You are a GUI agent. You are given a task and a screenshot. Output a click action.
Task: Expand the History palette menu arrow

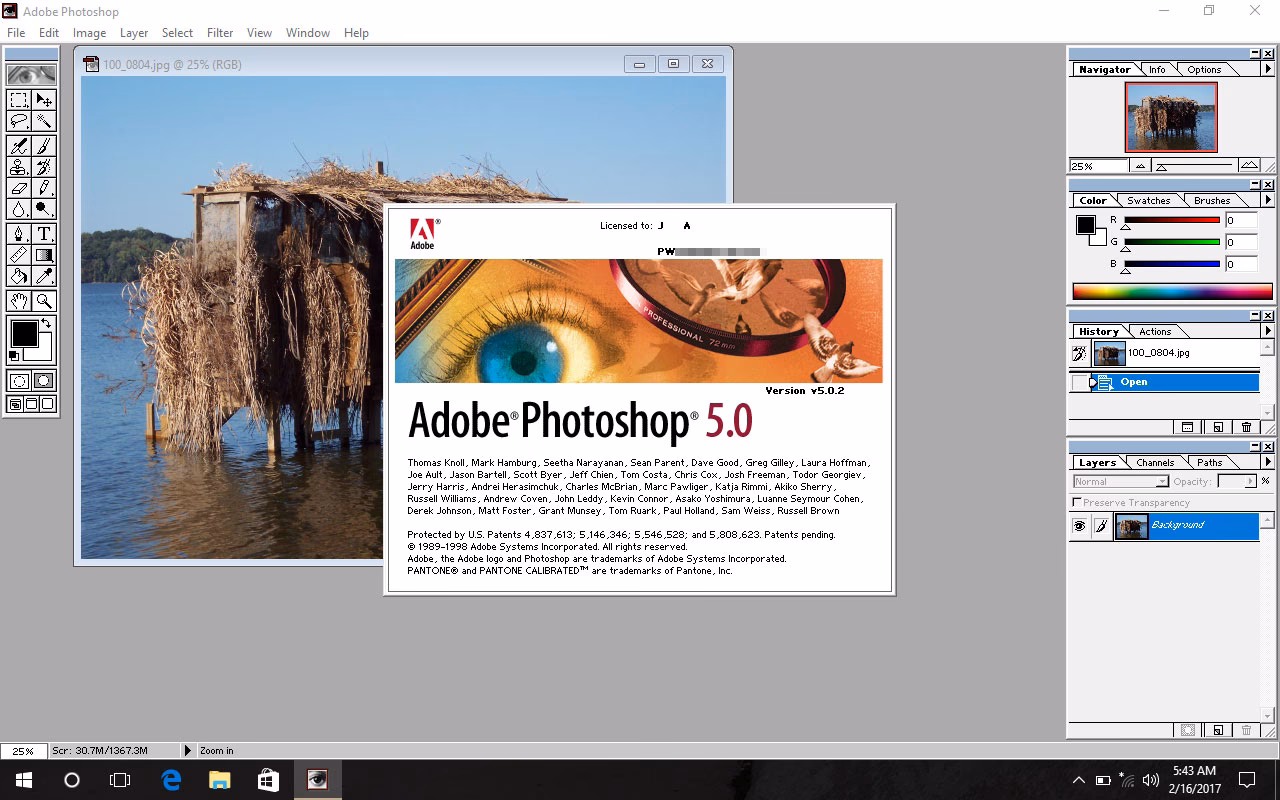tap(1266, 331)
